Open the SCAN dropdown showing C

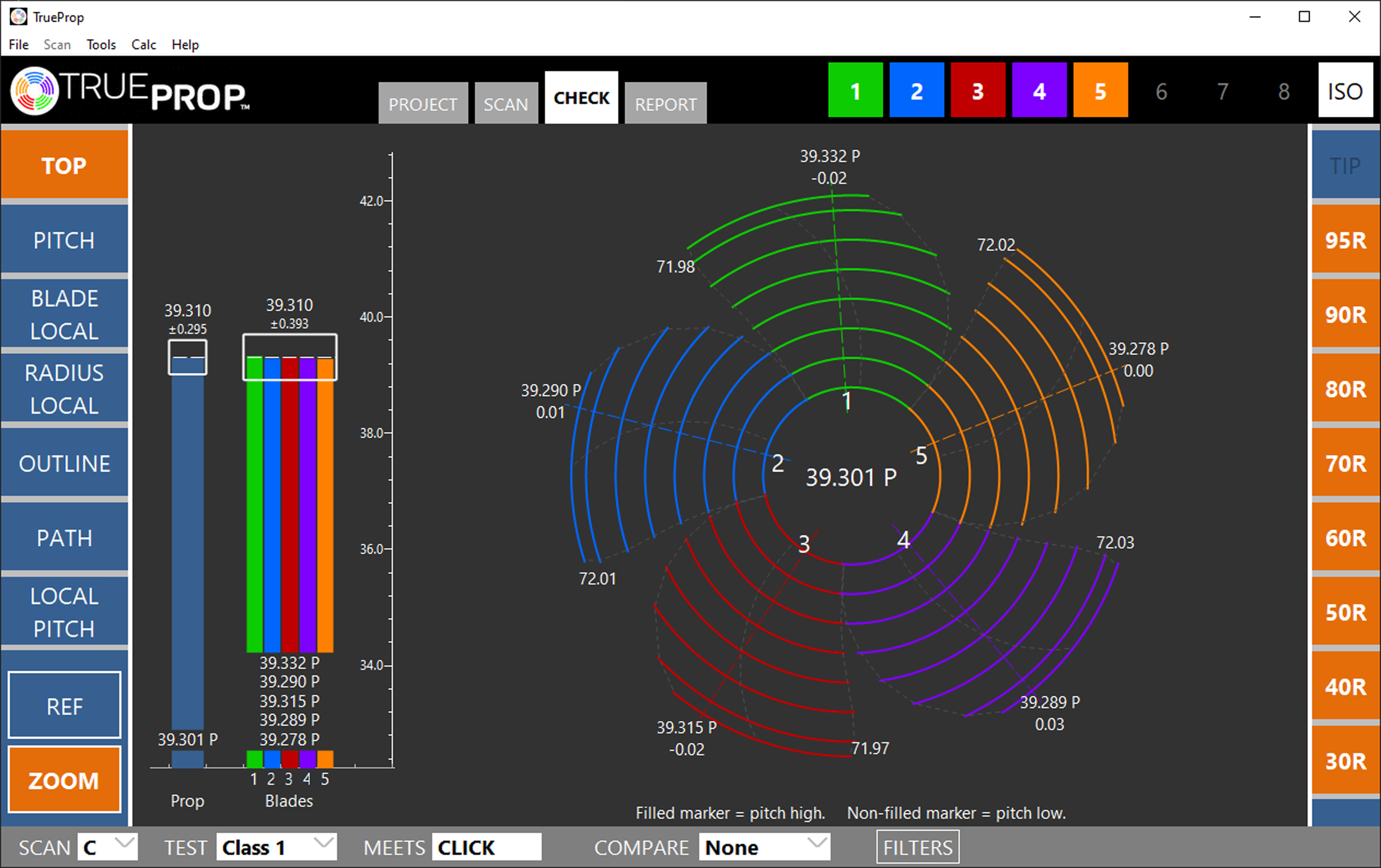tap(108, 847)
